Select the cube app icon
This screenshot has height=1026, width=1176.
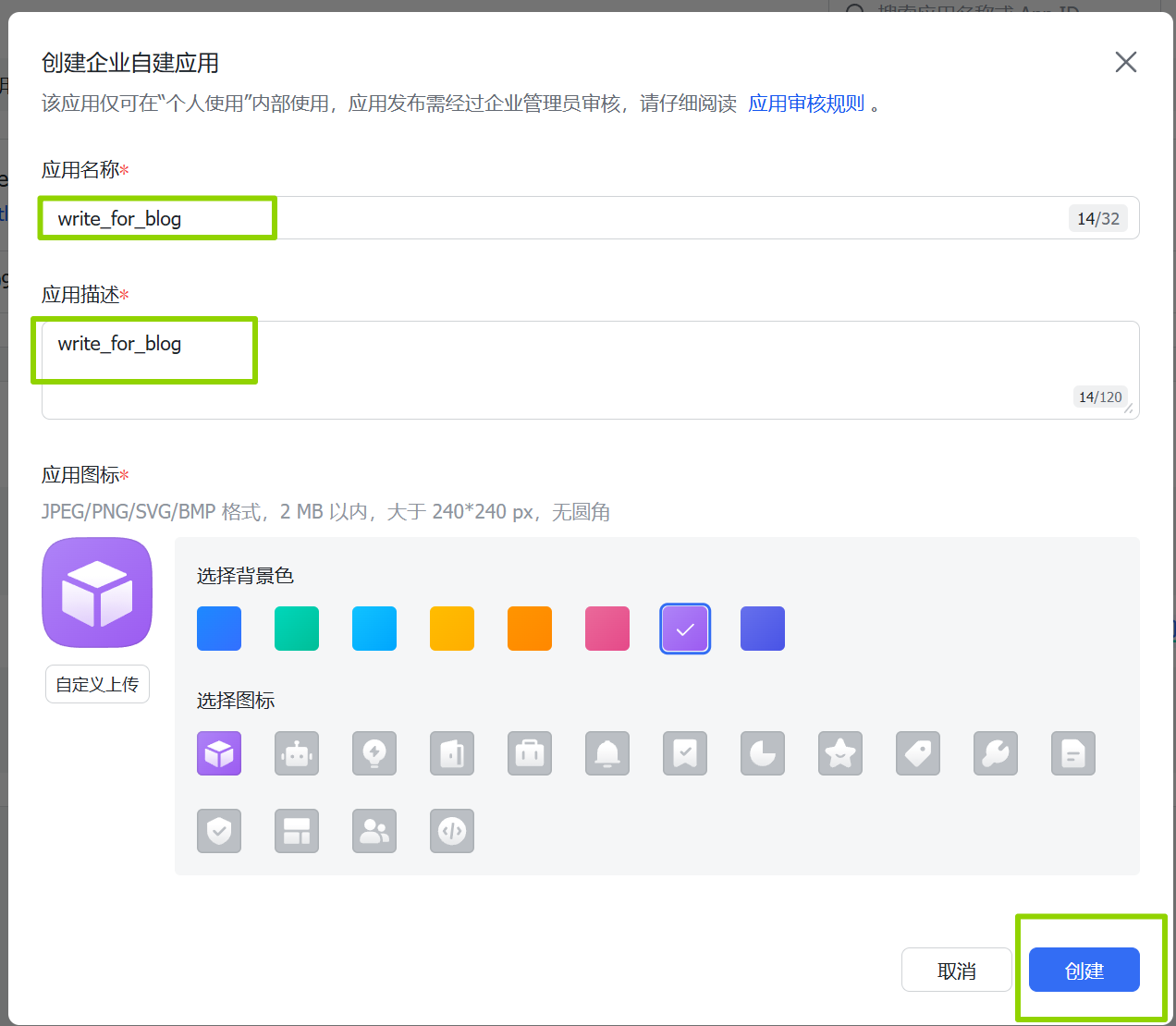(219, 753)
